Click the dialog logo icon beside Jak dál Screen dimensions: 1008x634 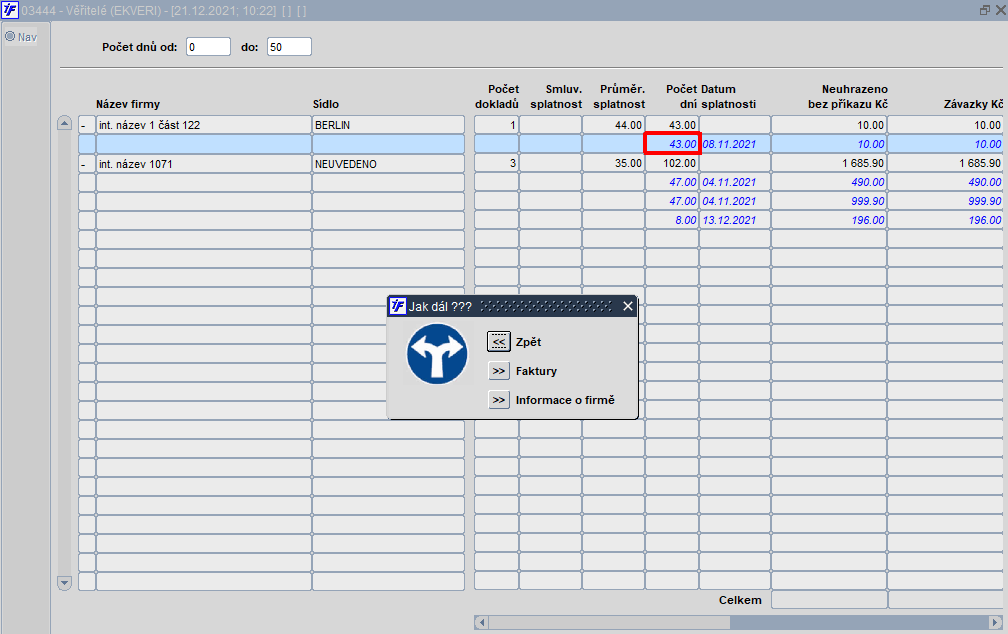point(398,306)
